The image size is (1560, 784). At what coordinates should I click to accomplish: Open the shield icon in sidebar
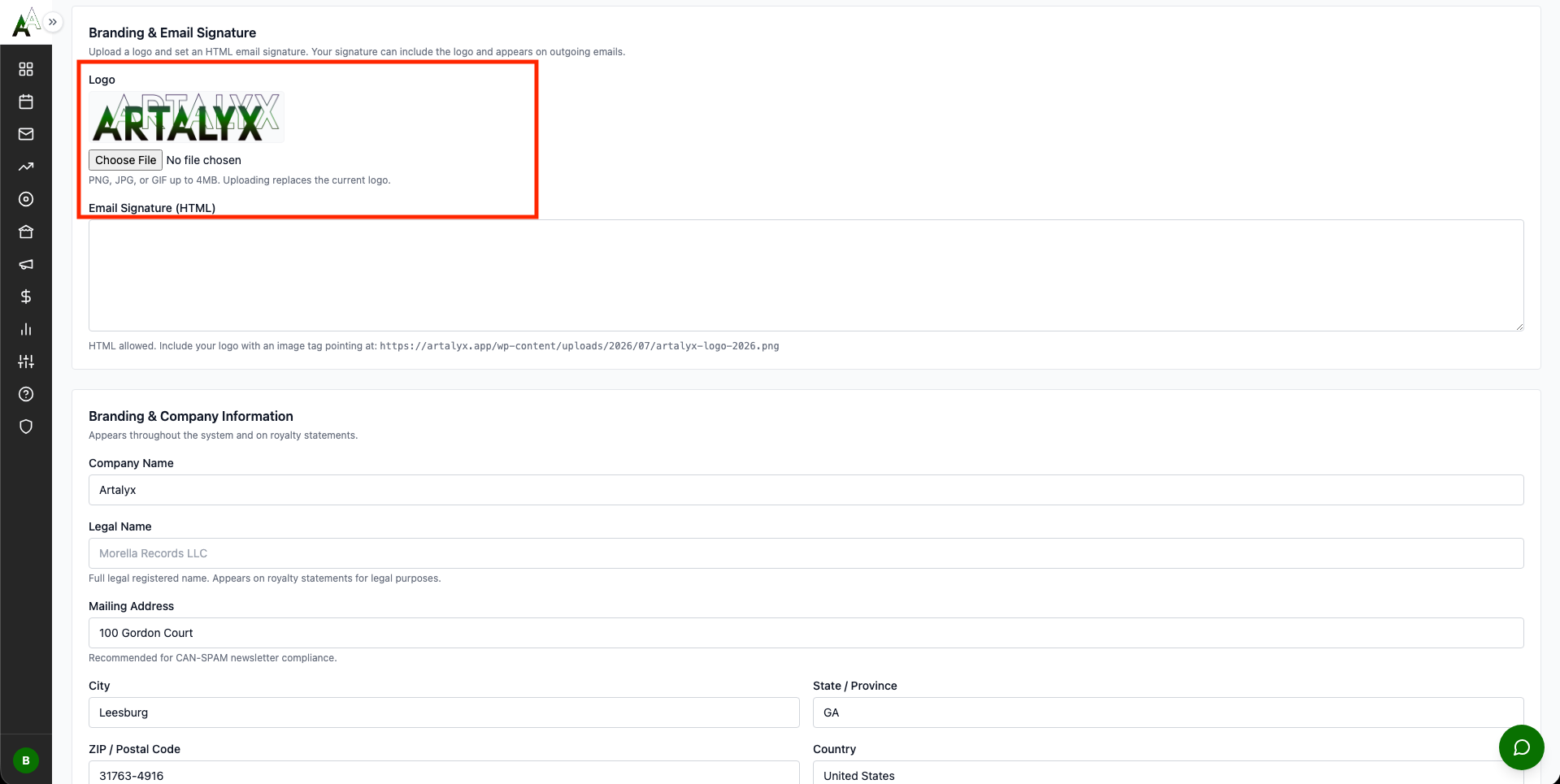pyautogui.click(x=26, y=427)
